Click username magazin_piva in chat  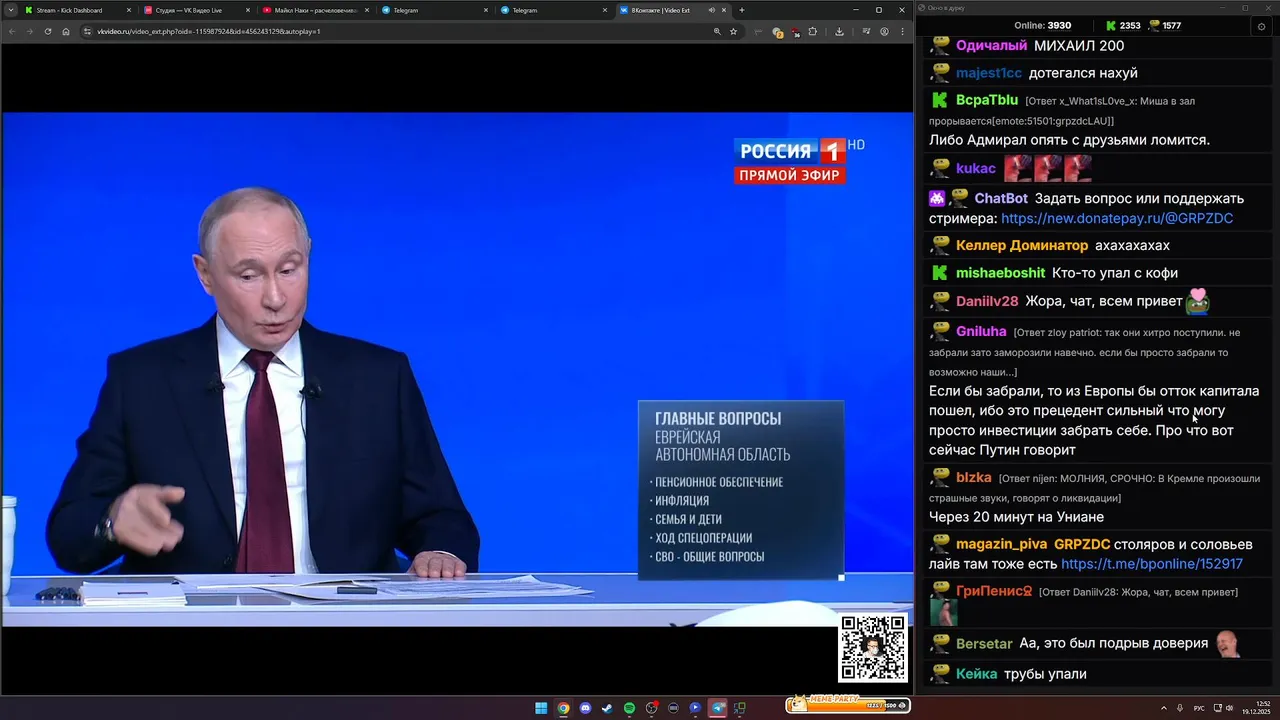(1001, 544)
